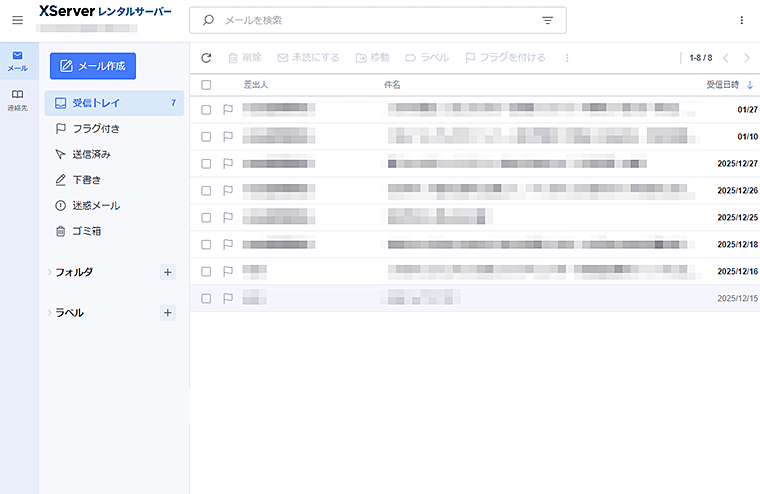Click the メールを検索 search field
The image size is (760, 494).
point(378,20)
